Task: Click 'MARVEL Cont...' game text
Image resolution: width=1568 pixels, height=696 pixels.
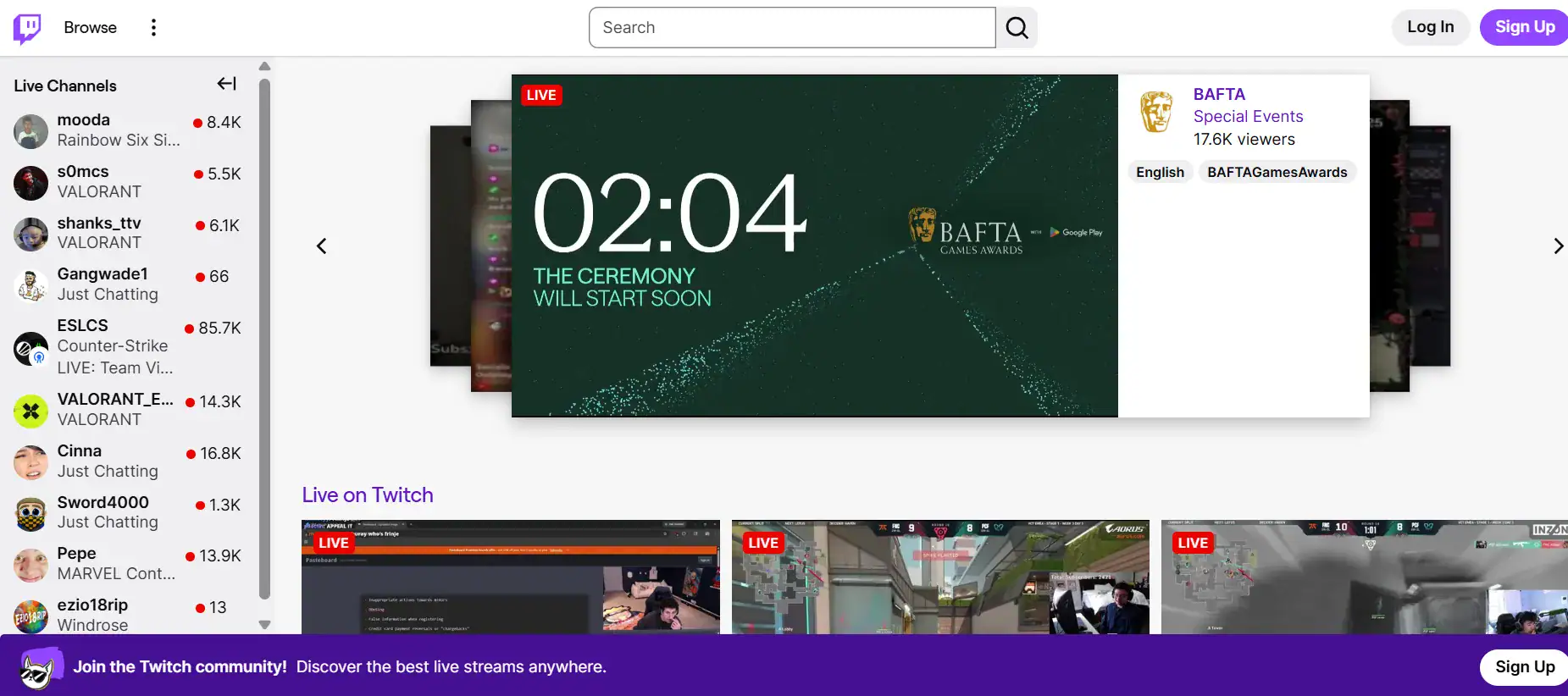Action: pyautogui.click(x=116, y=574)
